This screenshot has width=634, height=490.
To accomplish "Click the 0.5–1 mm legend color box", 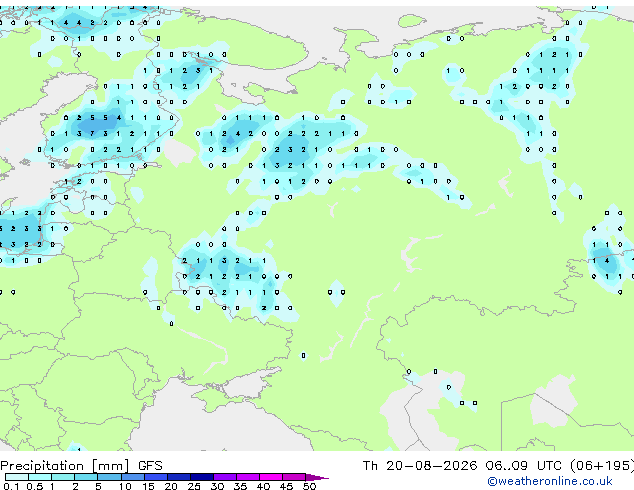I will pyautogui.click(x=40, y=477).
